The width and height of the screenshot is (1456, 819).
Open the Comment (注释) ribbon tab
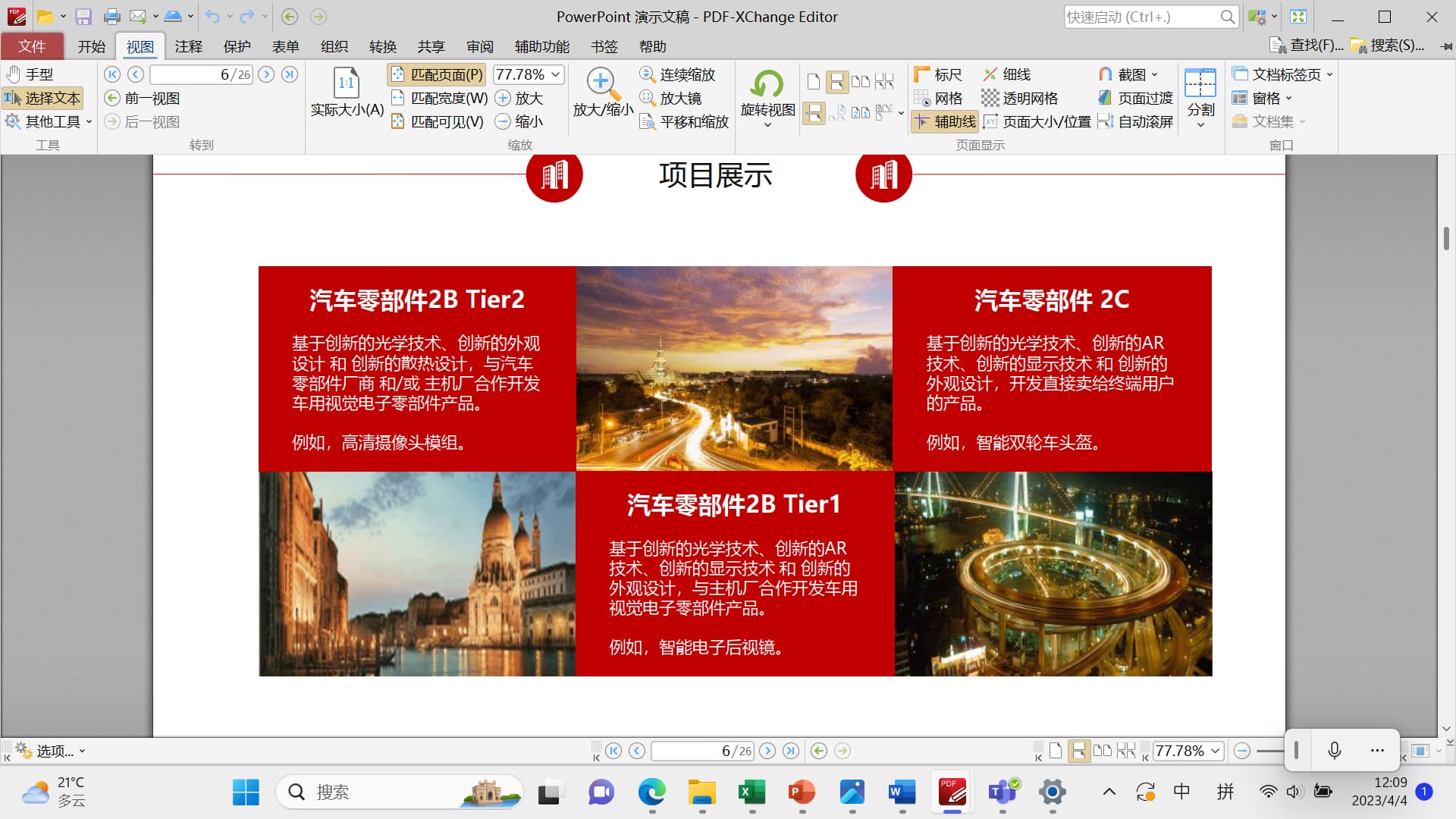(x=188, y=47)
